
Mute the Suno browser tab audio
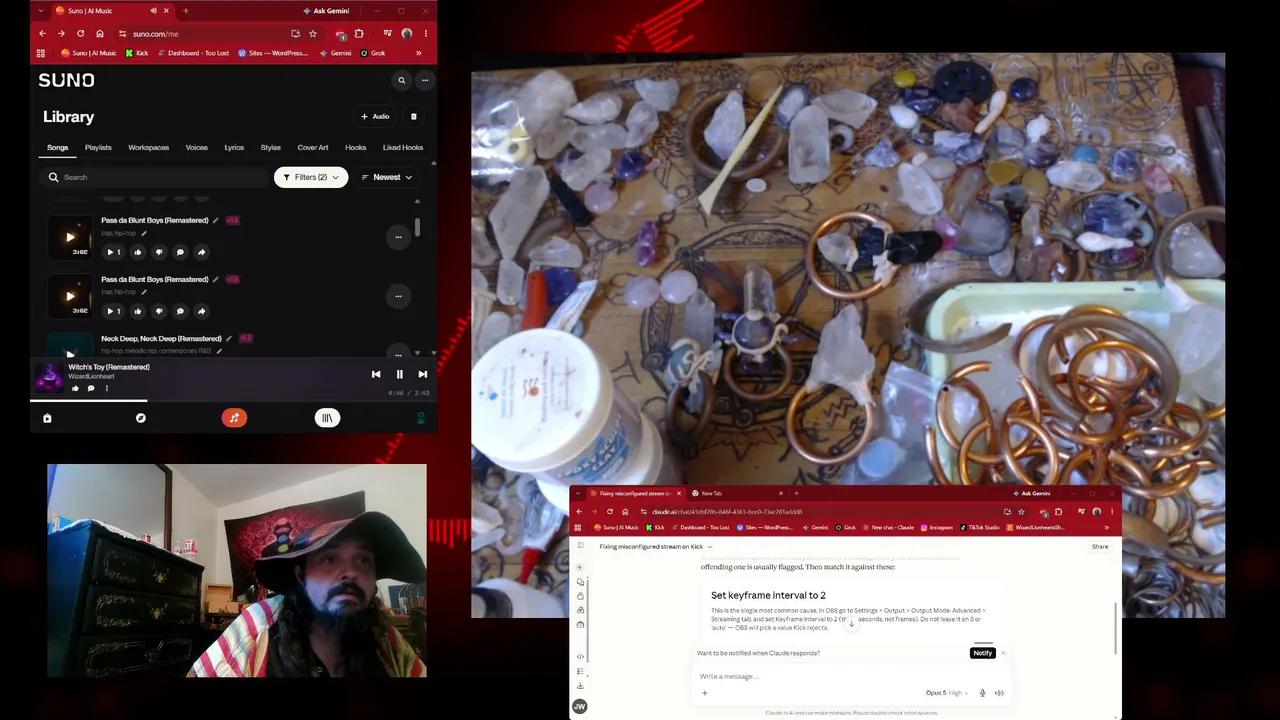(x=153, y=11)
